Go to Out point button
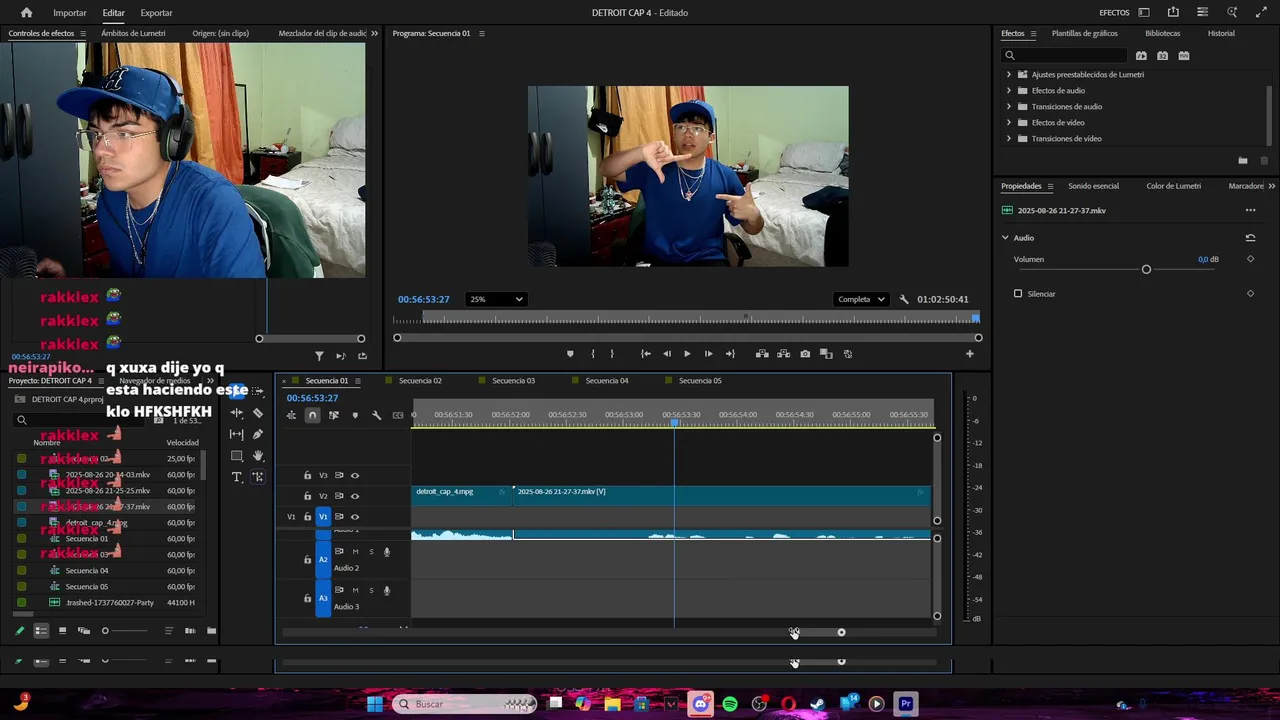 coord(730,354)
